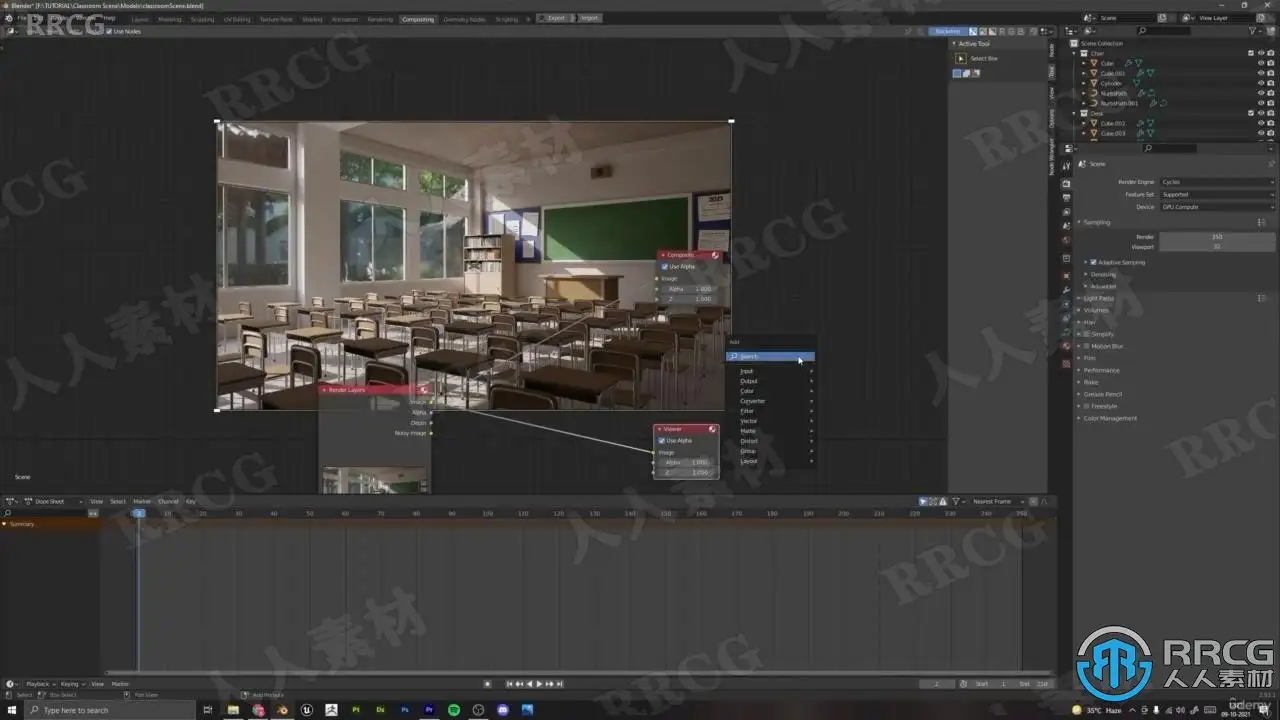Expand the Denoising subpanel

[1100, 274]
